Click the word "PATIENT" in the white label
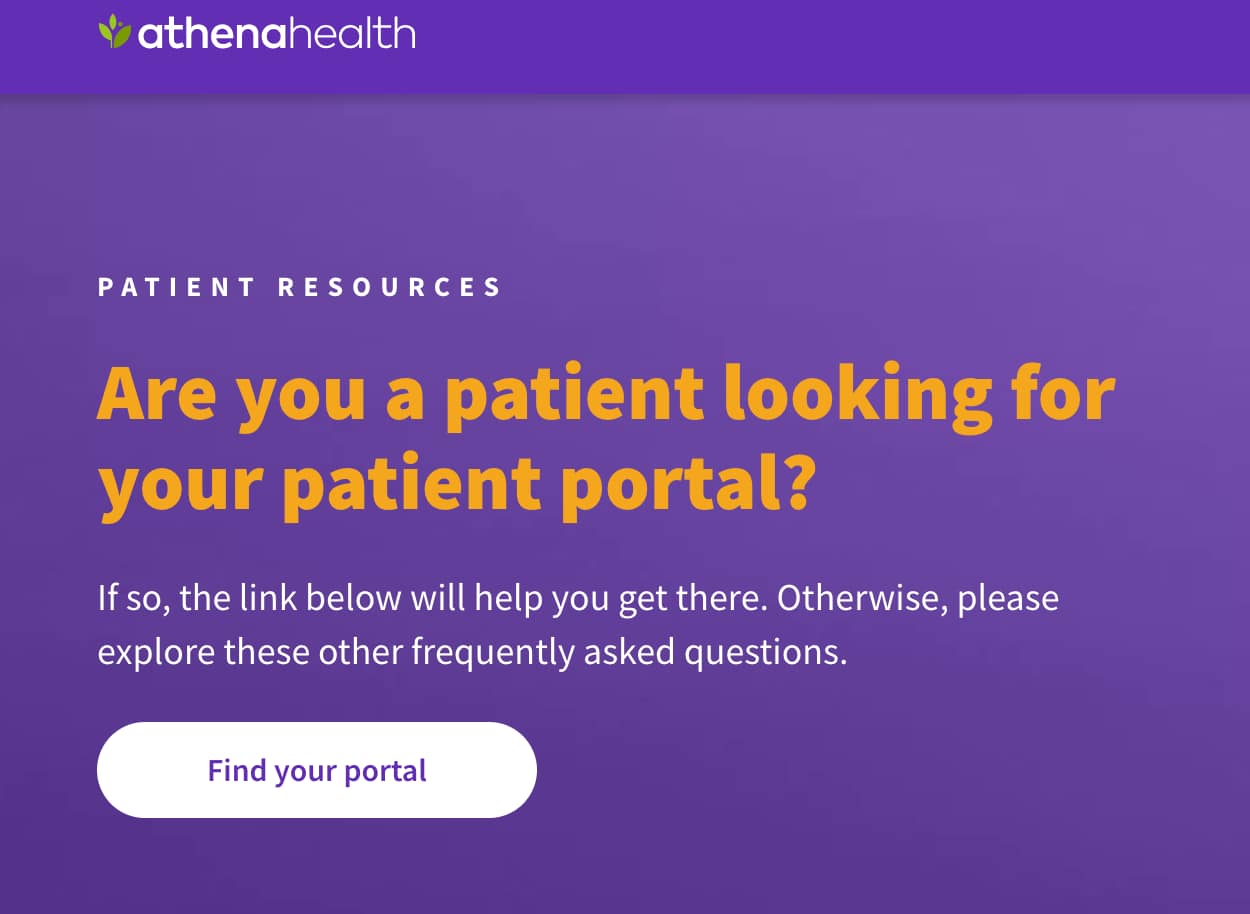Viewport: 1250px width, 914px height. (177, 288)
